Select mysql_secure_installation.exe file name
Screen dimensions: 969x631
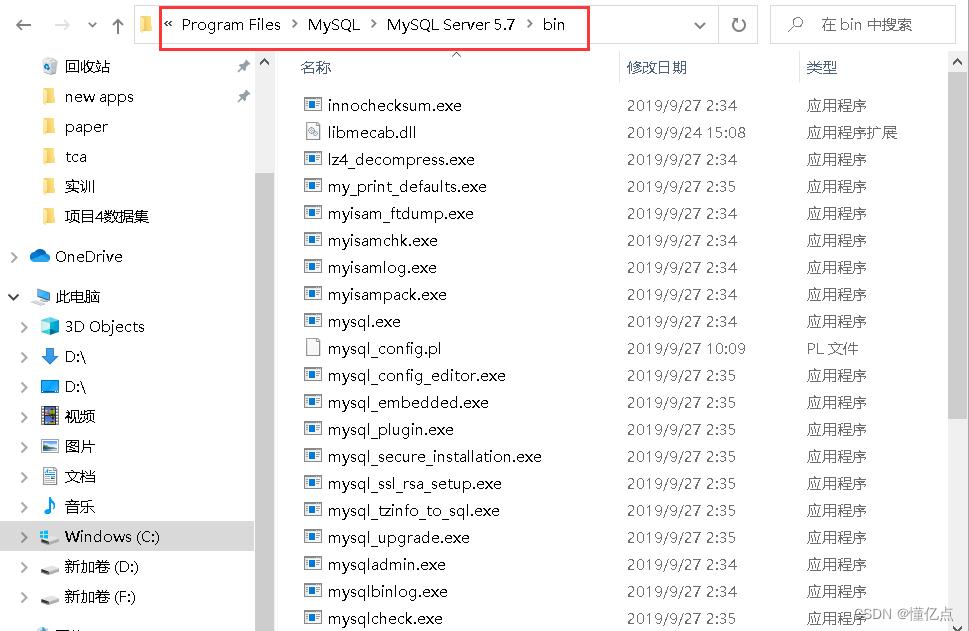(x=434, y=457)
